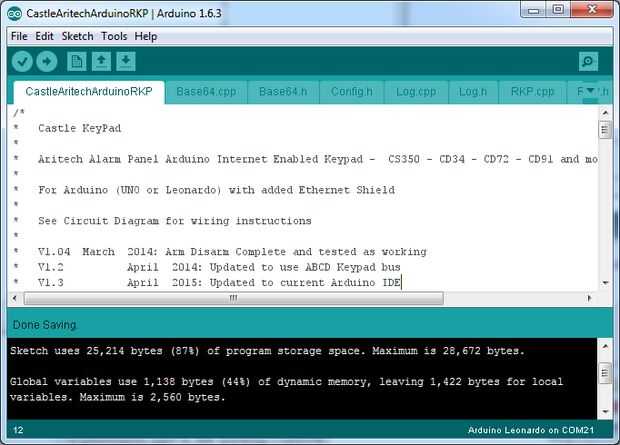Open the Sketch menu

78,36
